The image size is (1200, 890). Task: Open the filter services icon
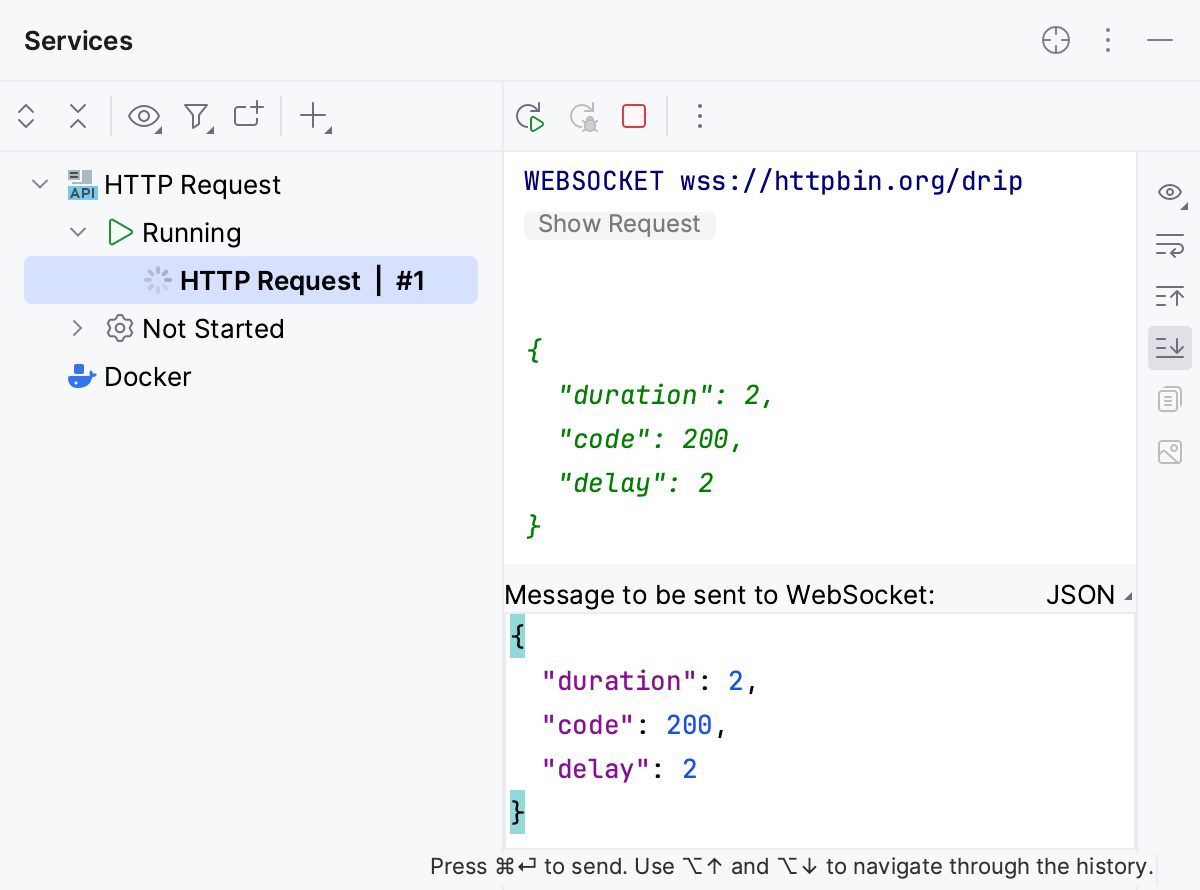196,116
